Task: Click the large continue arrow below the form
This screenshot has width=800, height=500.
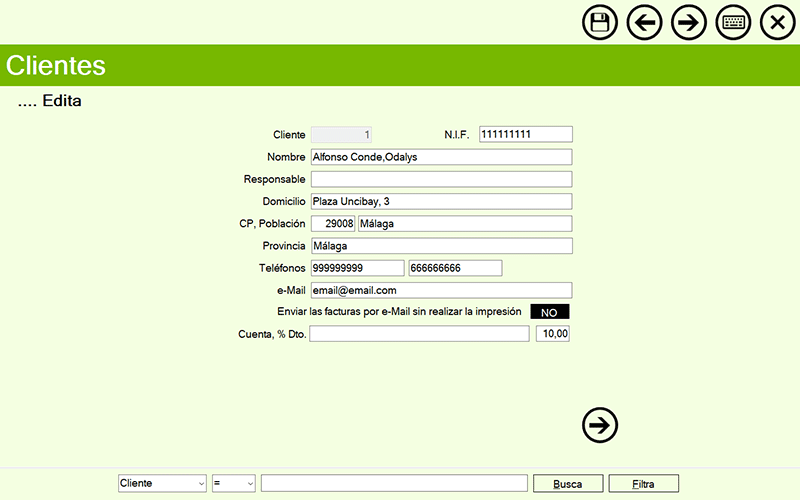Action: (x=600, y=425)
